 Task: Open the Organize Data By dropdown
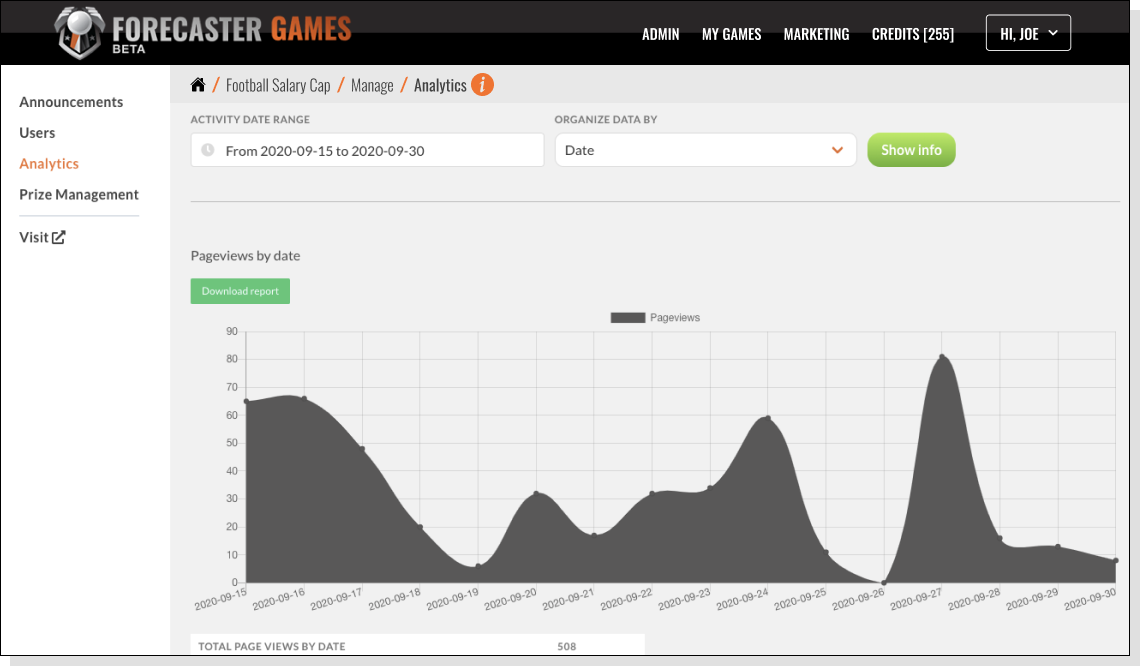coord(705,150)
